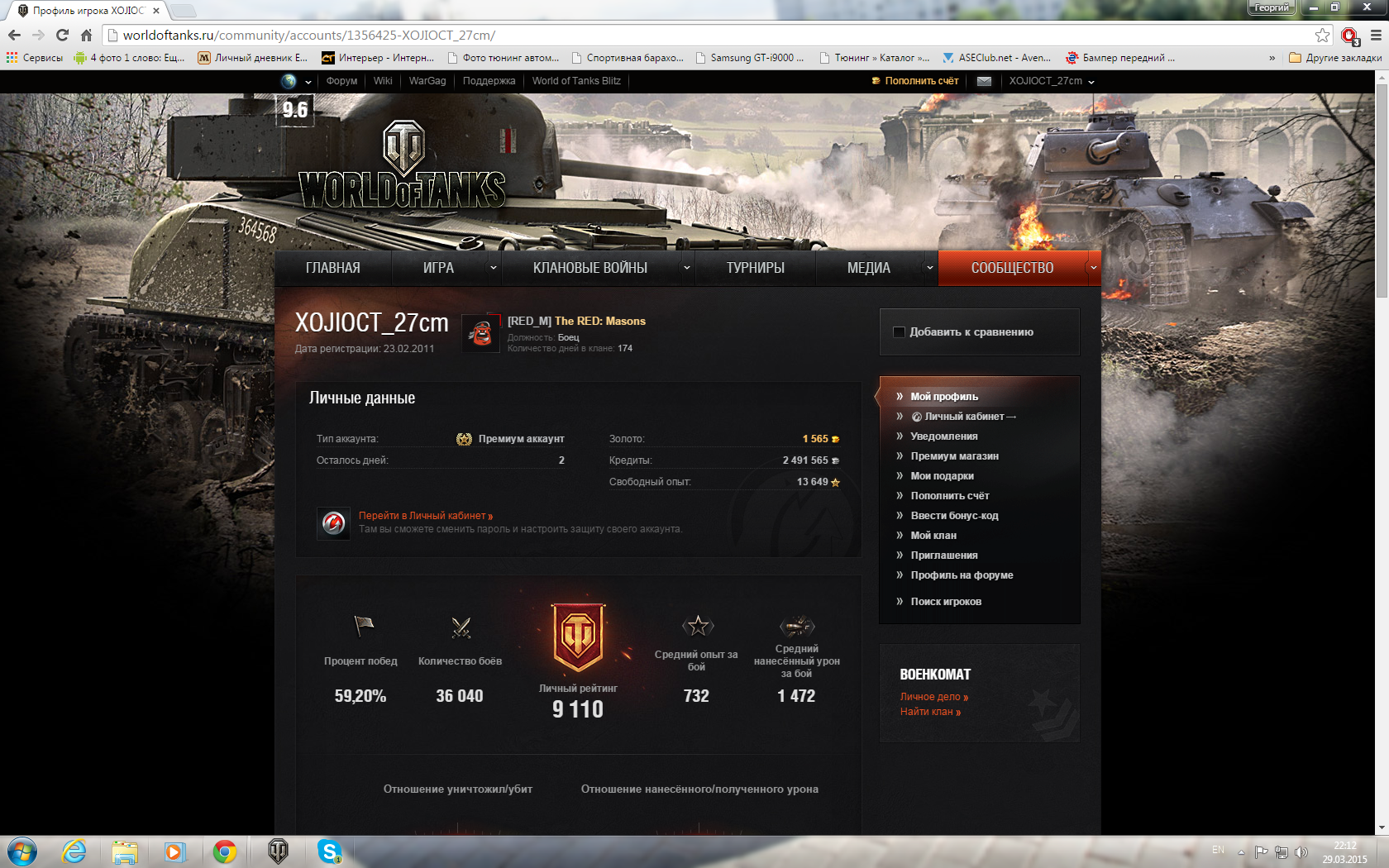Click the Найти клан link
This screenshot has width=1389, height=868.
(930, 712)
